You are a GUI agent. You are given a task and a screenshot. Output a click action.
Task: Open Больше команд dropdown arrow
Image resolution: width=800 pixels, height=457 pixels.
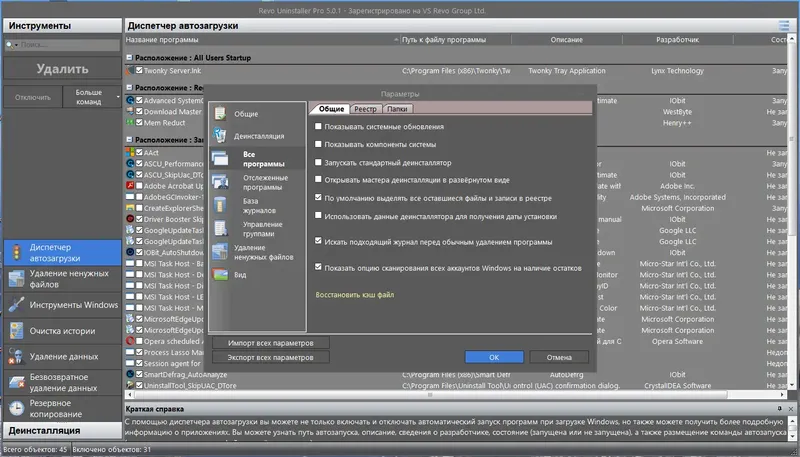click(118, 97)
